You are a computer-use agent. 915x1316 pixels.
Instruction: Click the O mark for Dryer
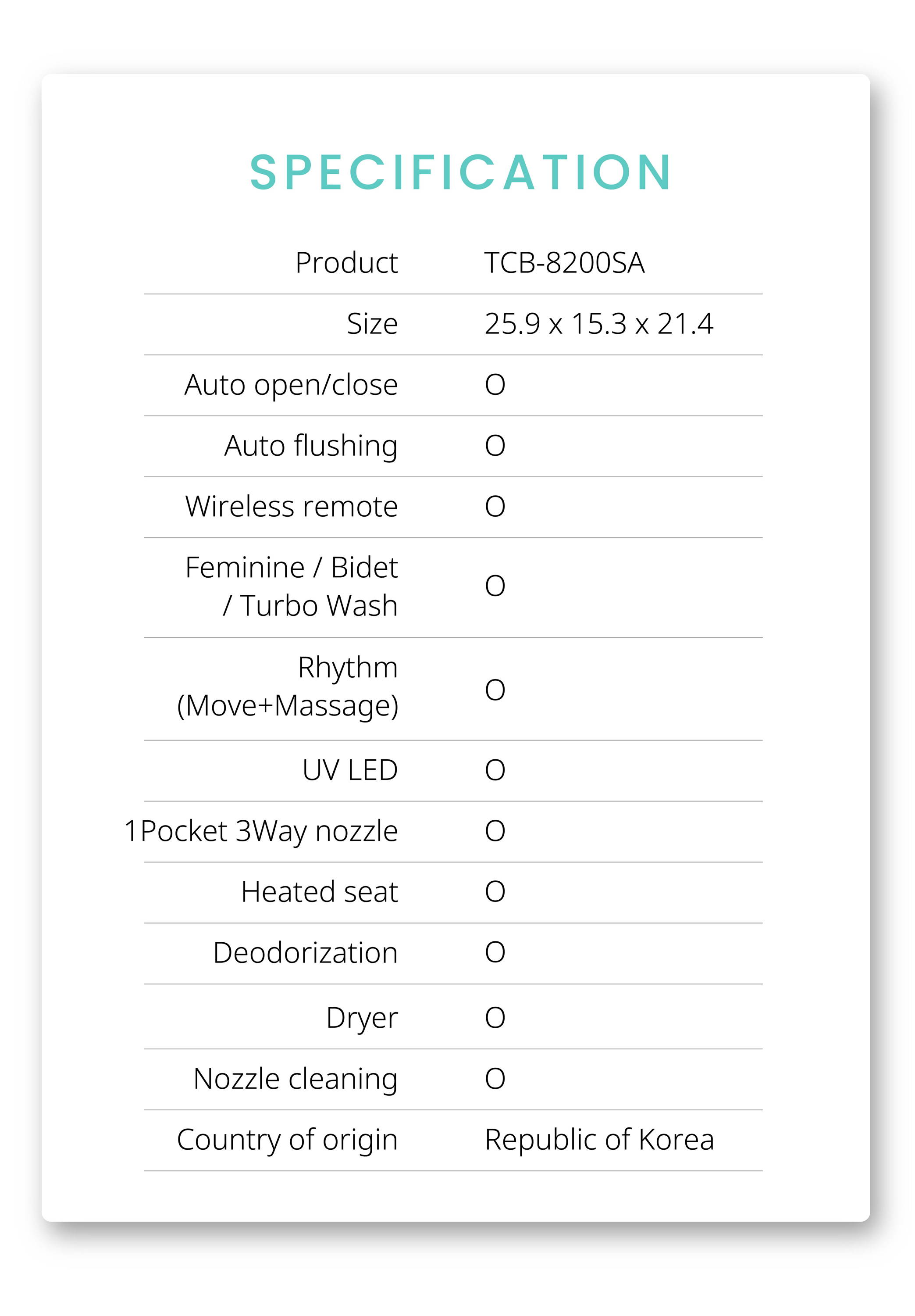click(495, 1017)
